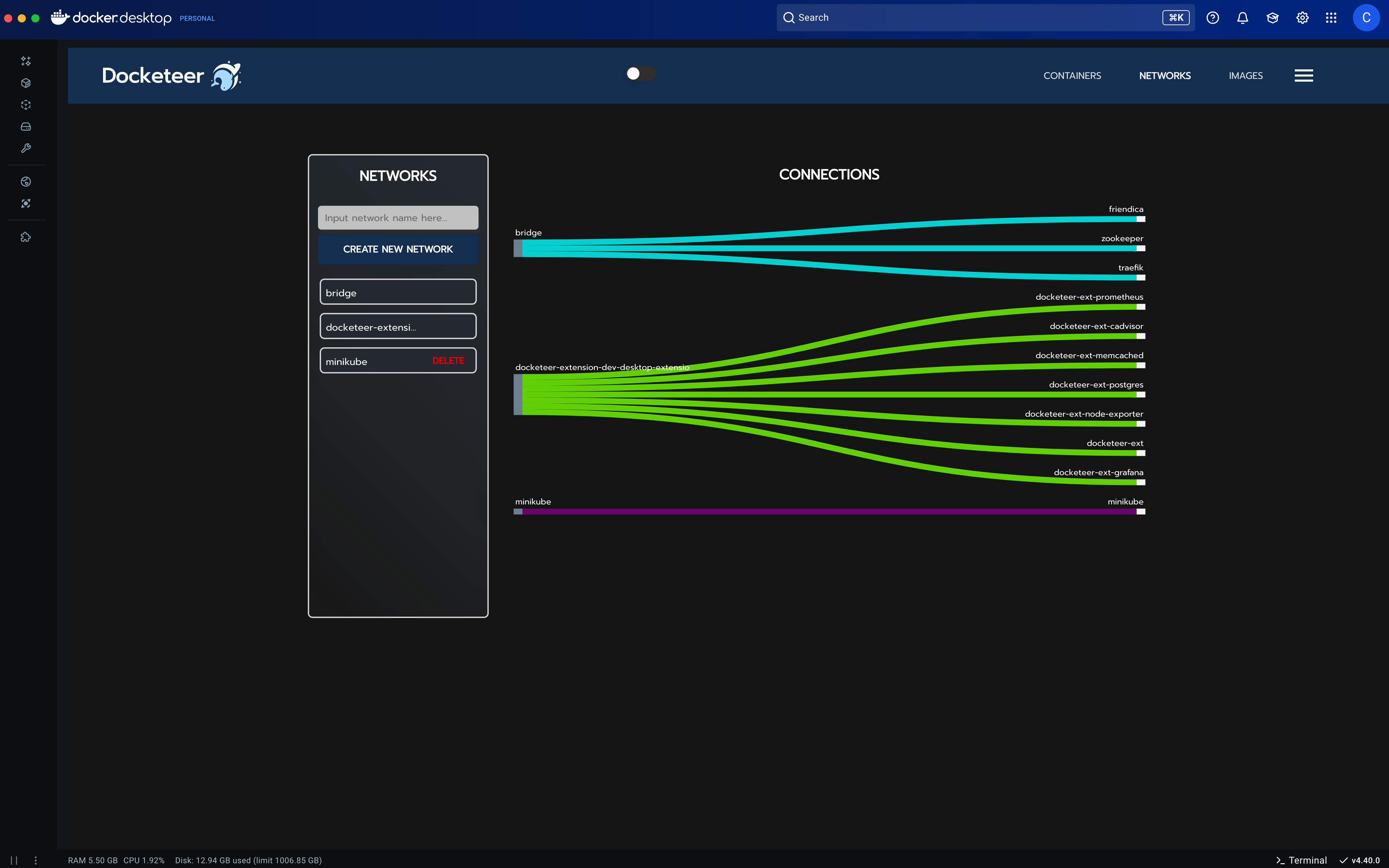Click CREATE NEW NETWORK button

coord(398,249)
